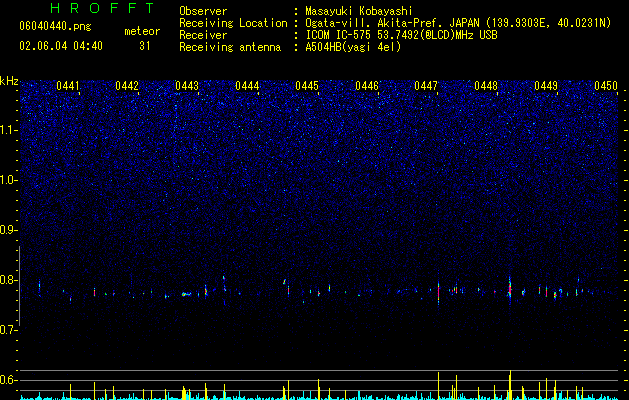
Task: Click the 0.9 kHz axis label
Action: pyautogui.click(x=9, y=230)
